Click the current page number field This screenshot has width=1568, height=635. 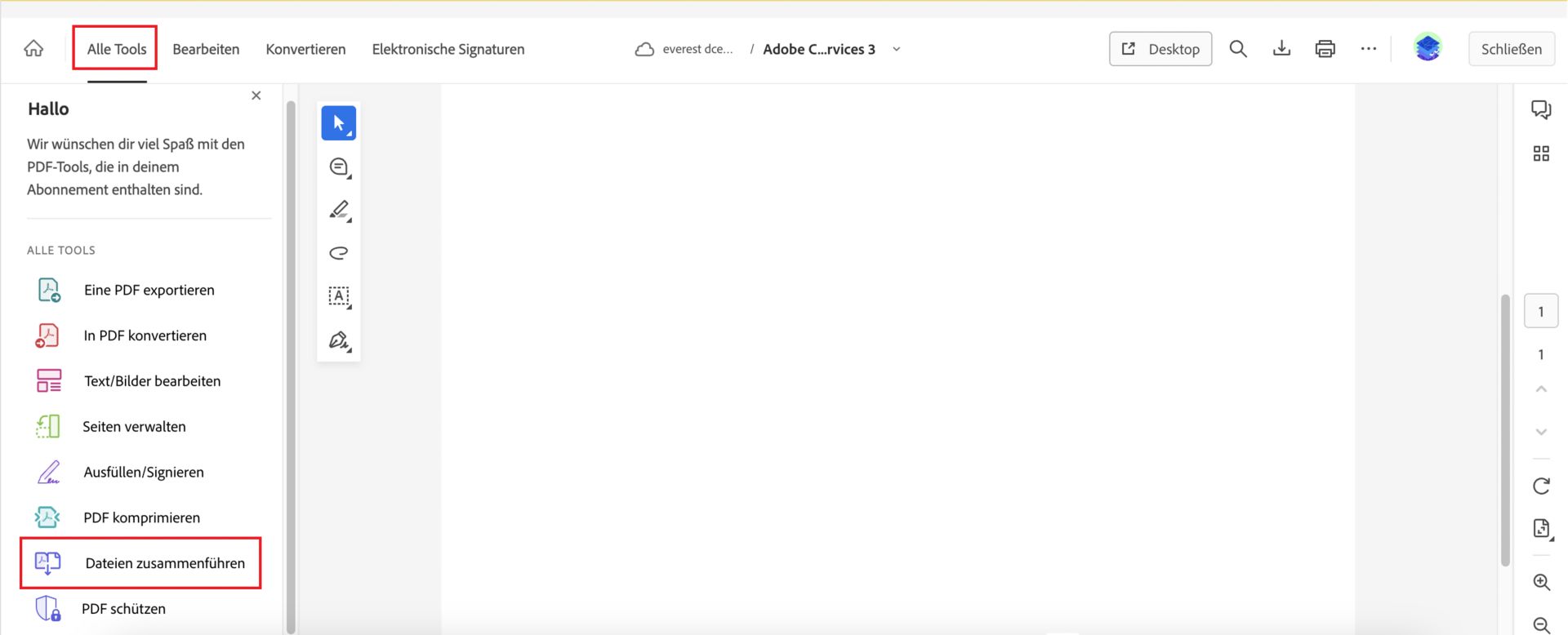pos(1541,311)
